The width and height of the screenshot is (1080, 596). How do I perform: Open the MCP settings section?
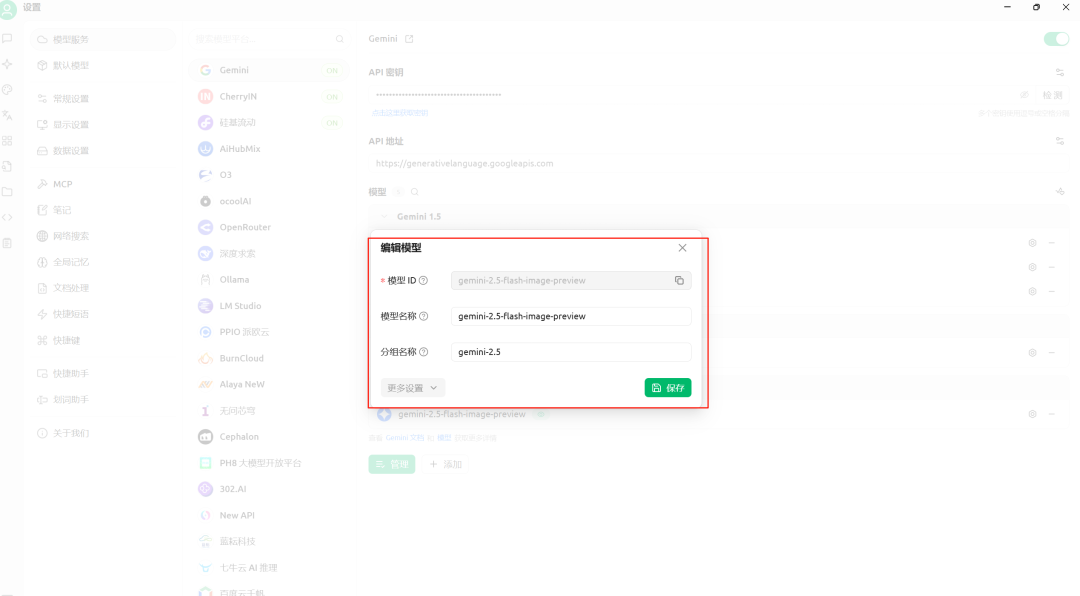102,184
